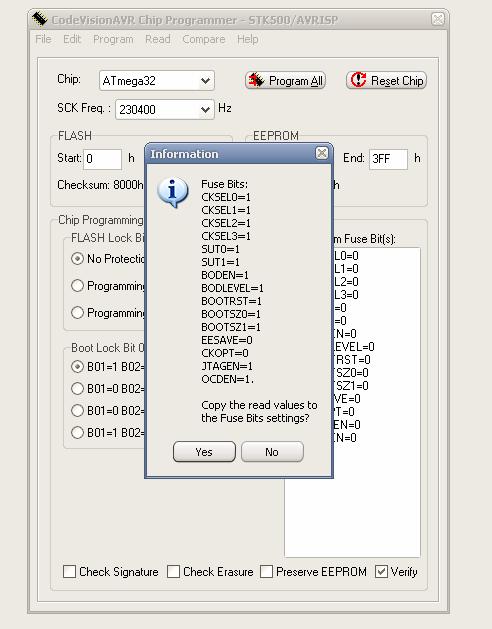
Task: Click the JTAGEN=1 line in the dialog
Action: pyautogui.click(x=227, y=366)
